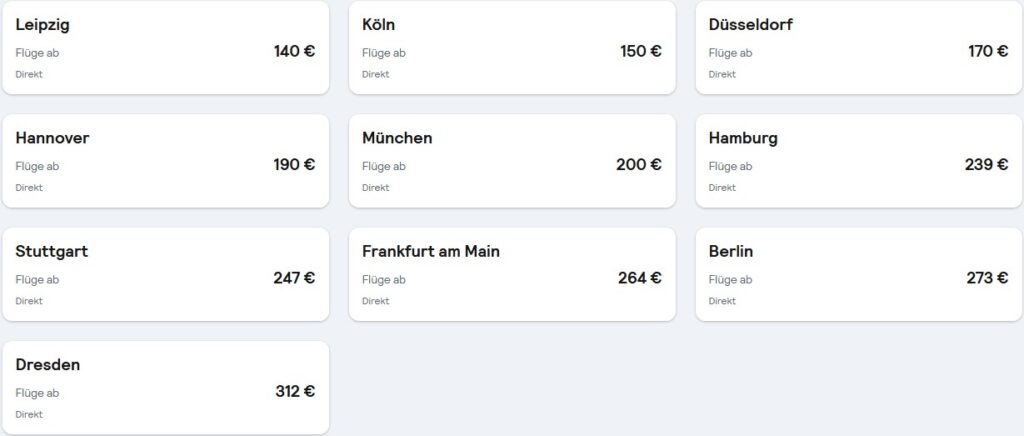Choose the Hannover flight offer

pyautogui.click(x=166, y=161)
